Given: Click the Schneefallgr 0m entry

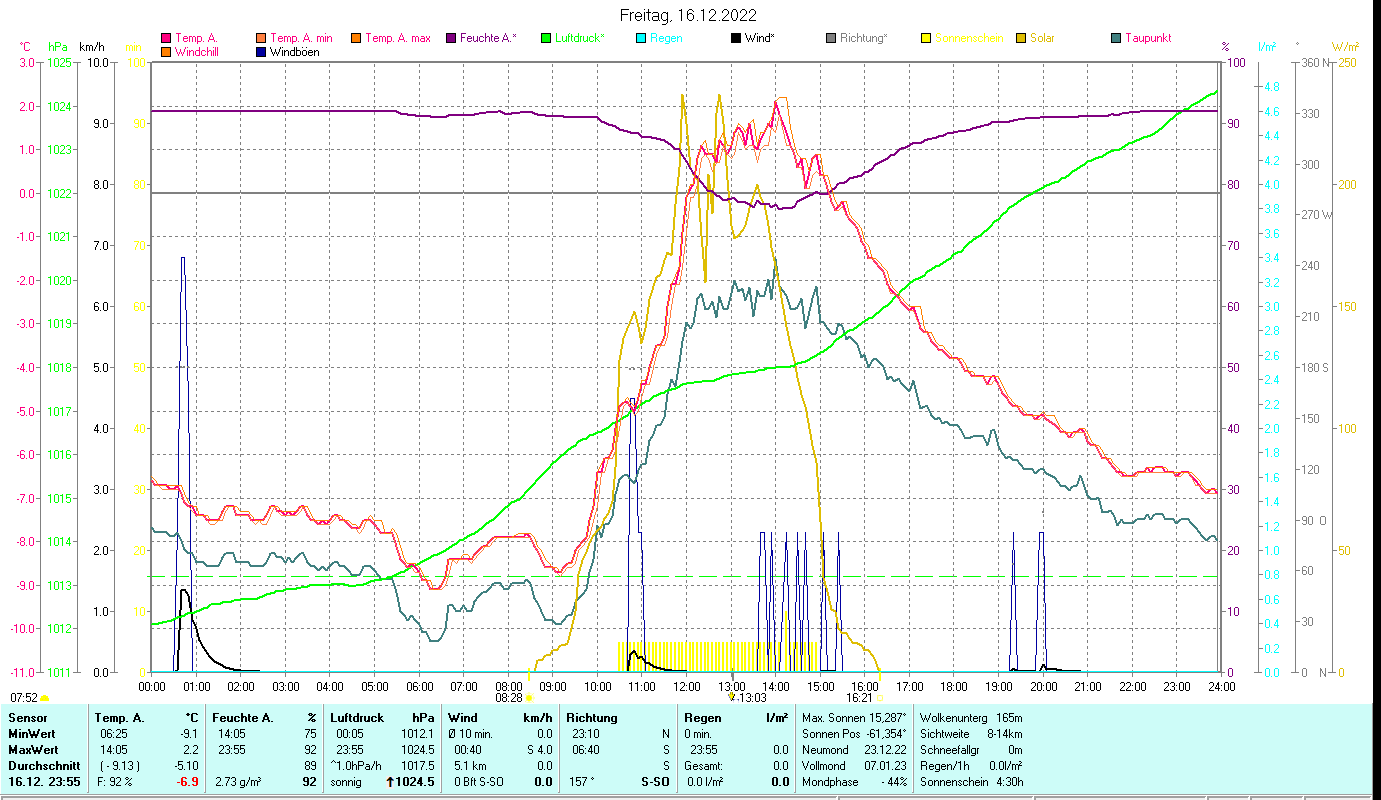Looking at the screenshot, I should [970, 750].
